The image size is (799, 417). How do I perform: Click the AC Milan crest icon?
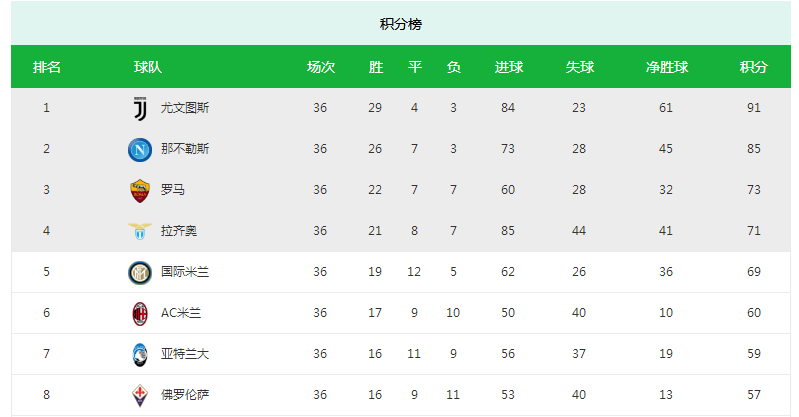139,313
